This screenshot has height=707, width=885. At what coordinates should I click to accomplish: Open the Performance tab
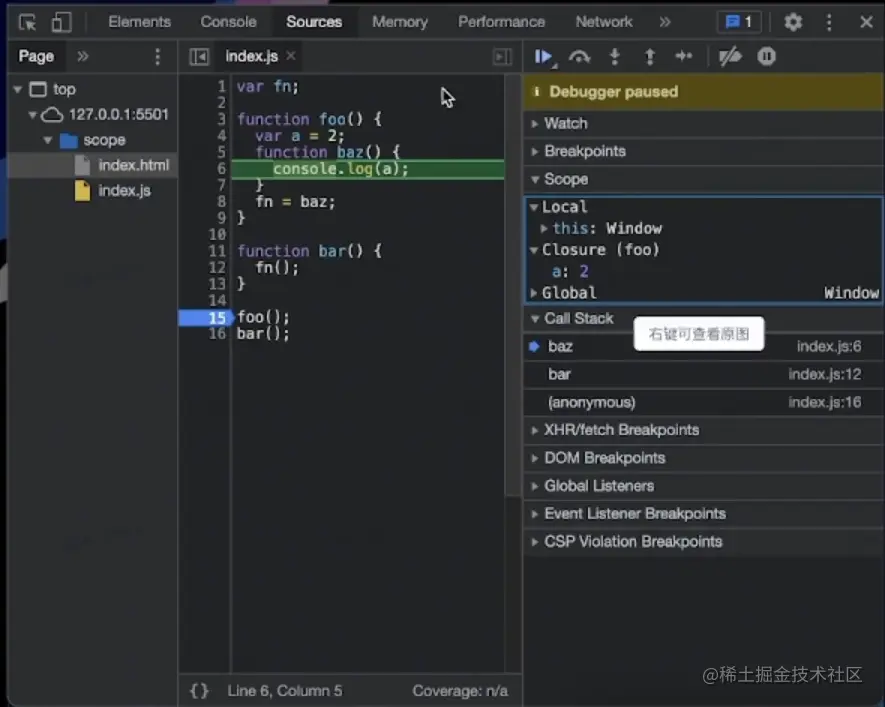point(501,22)
